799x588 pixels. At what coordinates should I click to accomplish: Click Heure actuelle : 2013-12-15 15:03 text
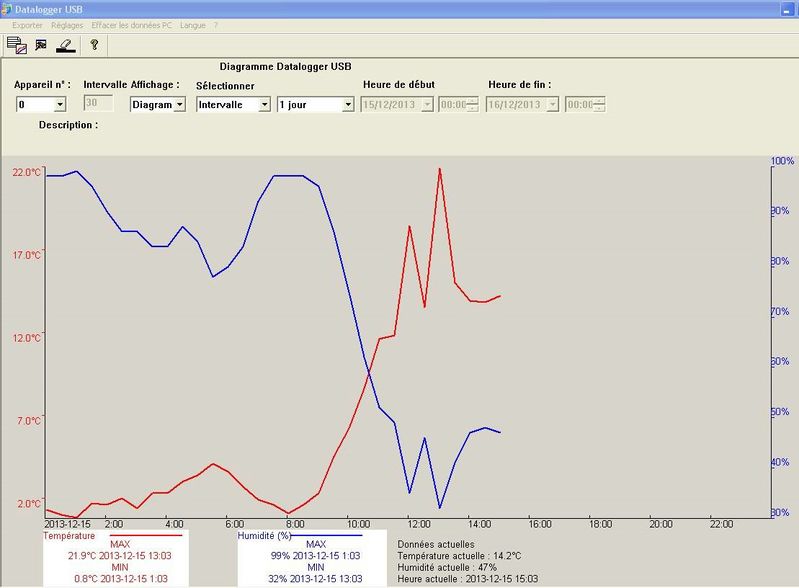pos(468,579)
